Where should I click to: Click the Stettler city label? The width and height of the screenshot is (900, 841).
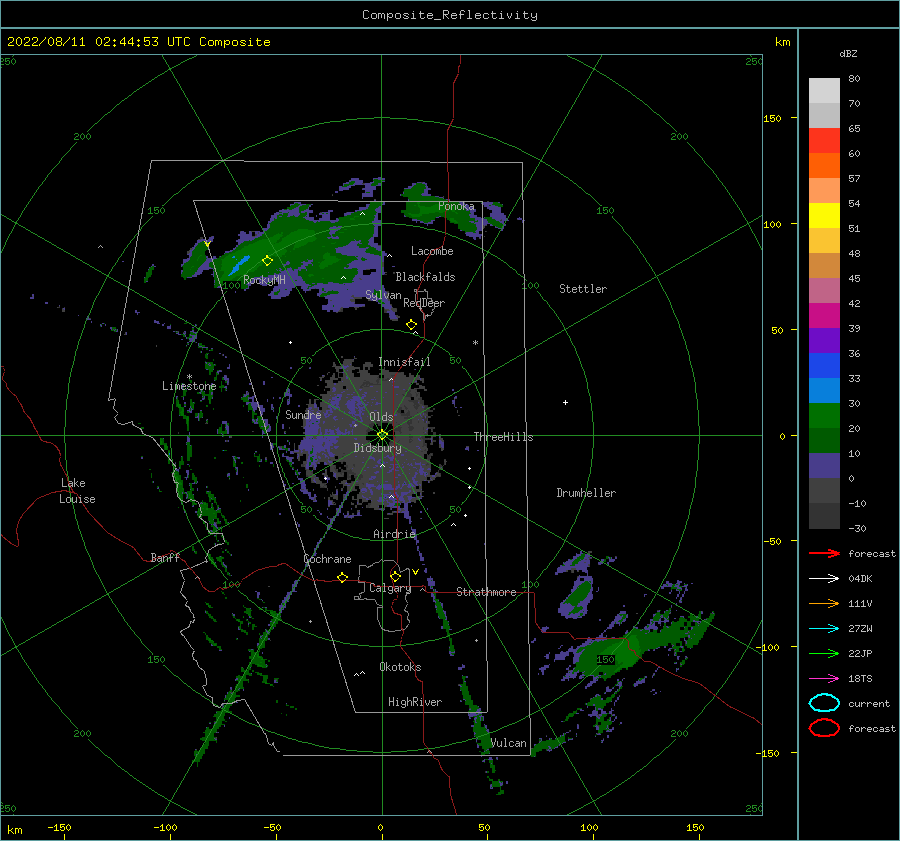583,289
